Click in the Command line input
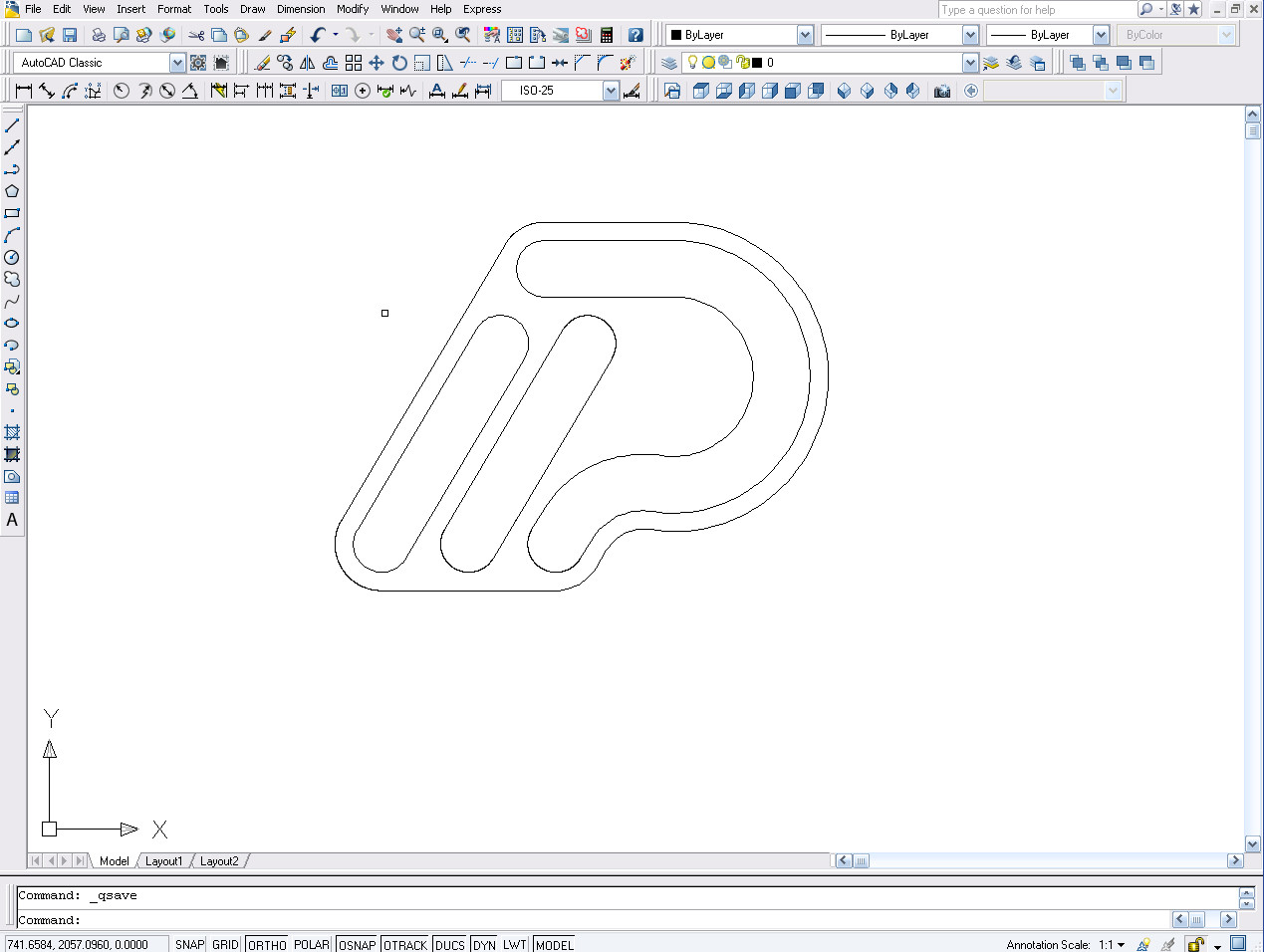The height and width of the screenshot is (952, 1264). pos(593,920)
